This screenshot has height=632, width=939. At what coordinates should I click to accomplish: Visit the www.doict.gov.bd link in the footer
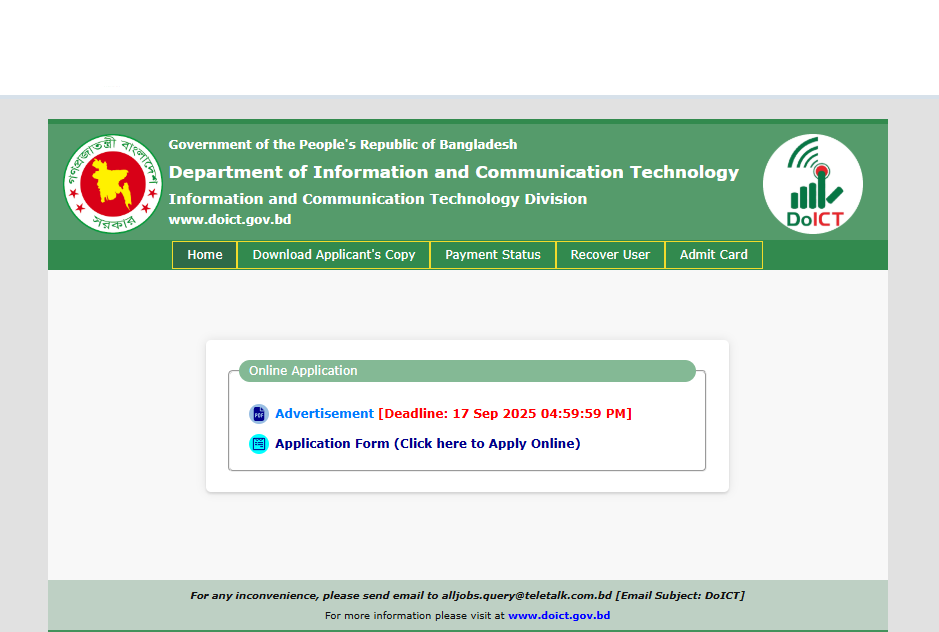(558, 616)
